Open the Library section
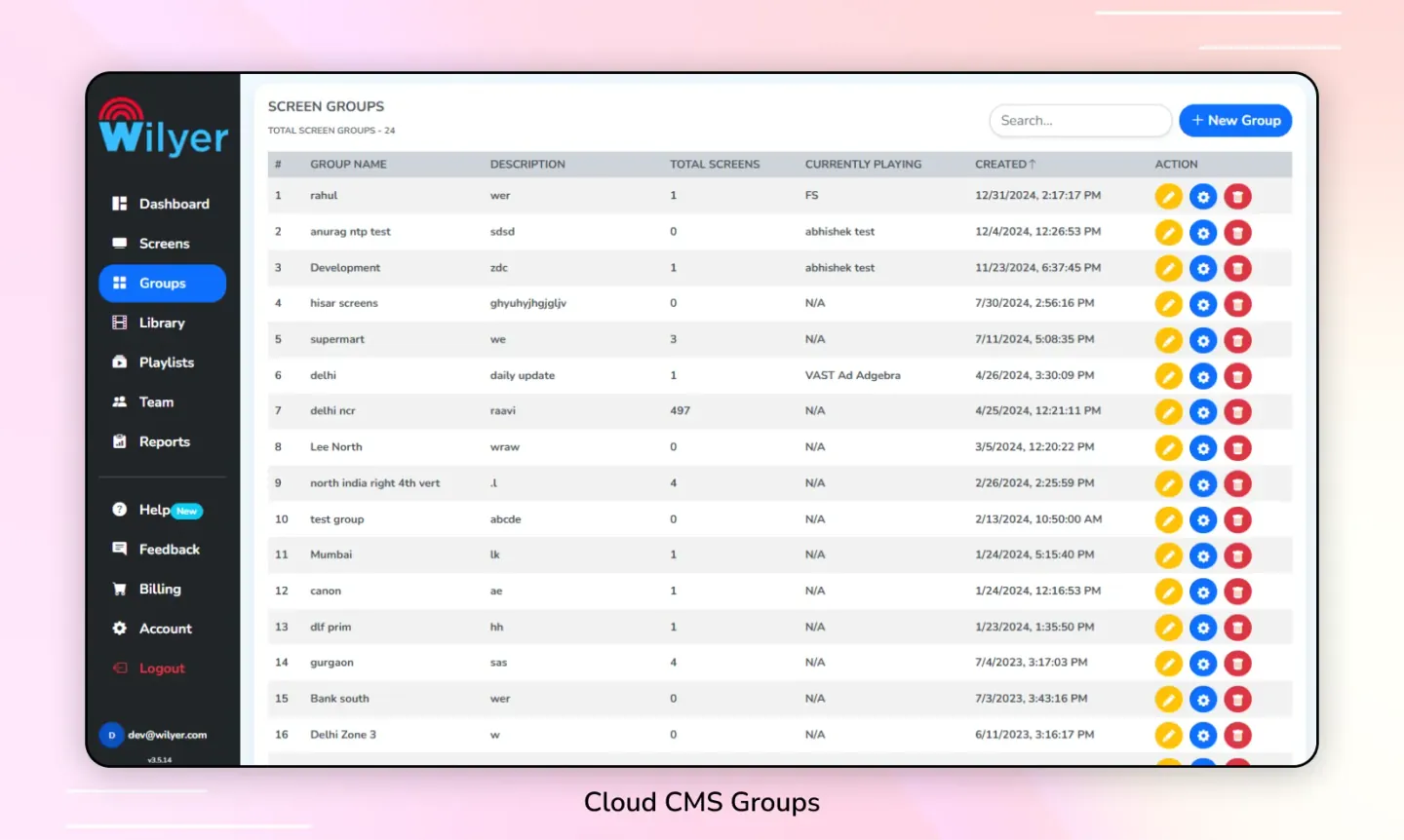This screenshot has height=840, width=1404. click(162, 323)
